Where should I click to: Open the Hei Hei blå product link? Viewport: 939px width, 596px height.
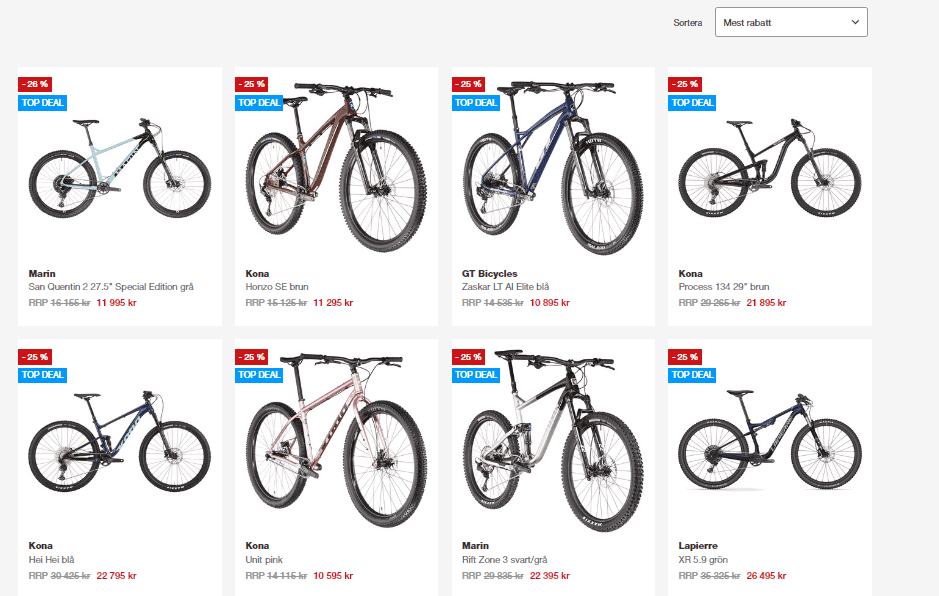[52, 559]
